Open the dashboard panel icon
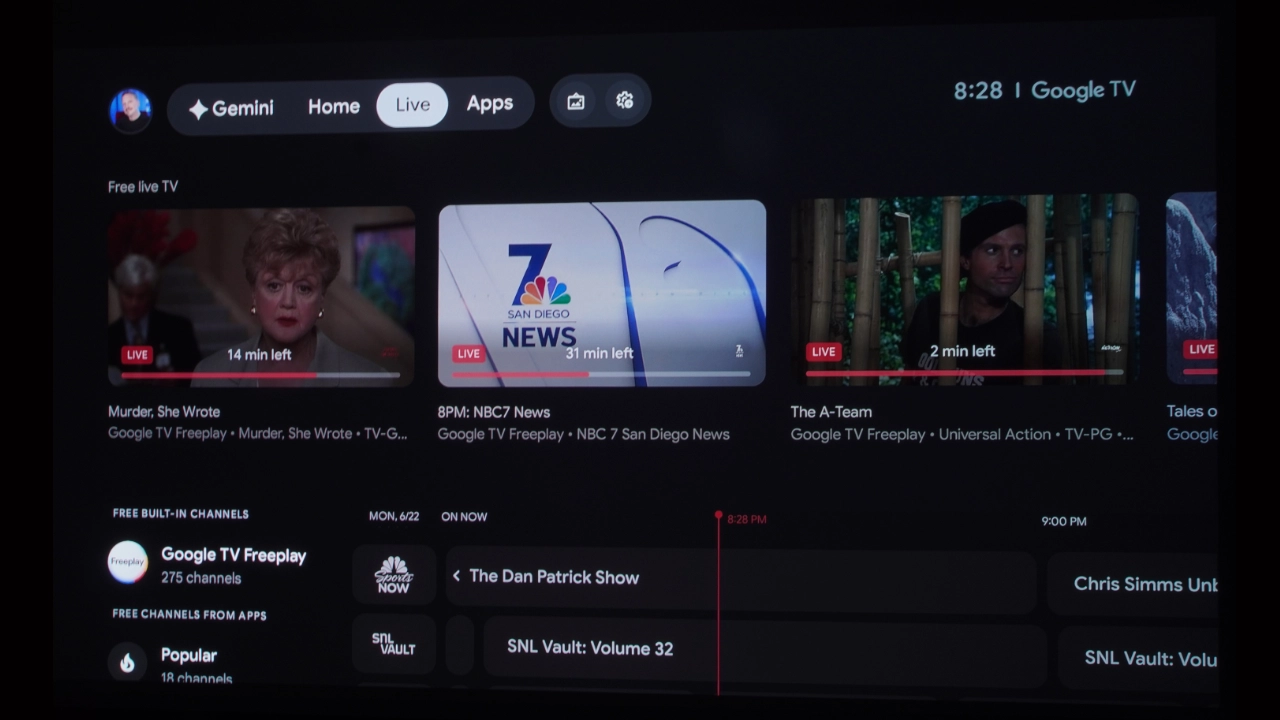 coord(576,101)
